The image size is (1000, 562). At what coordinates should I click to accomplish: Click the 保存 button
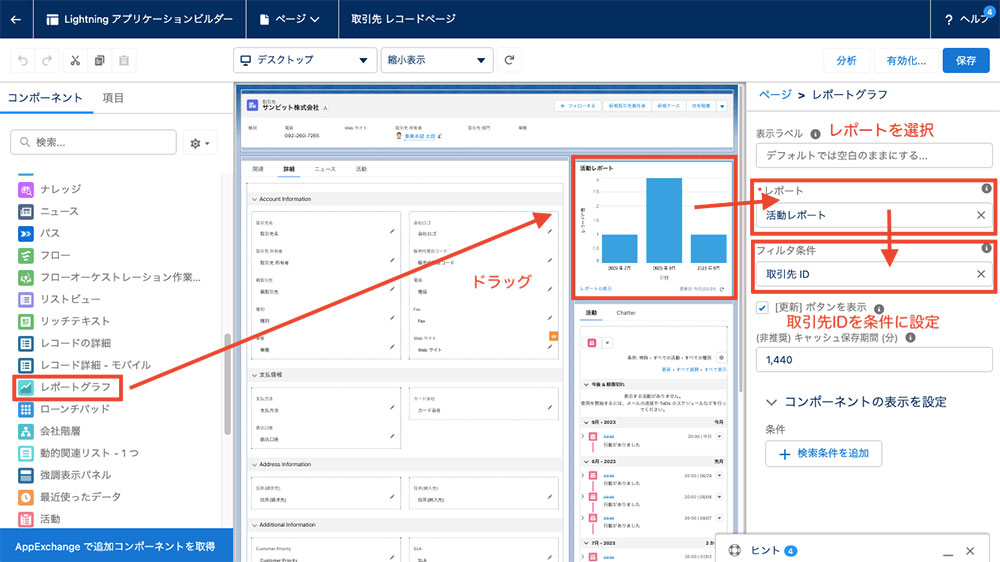click(965, 60)
